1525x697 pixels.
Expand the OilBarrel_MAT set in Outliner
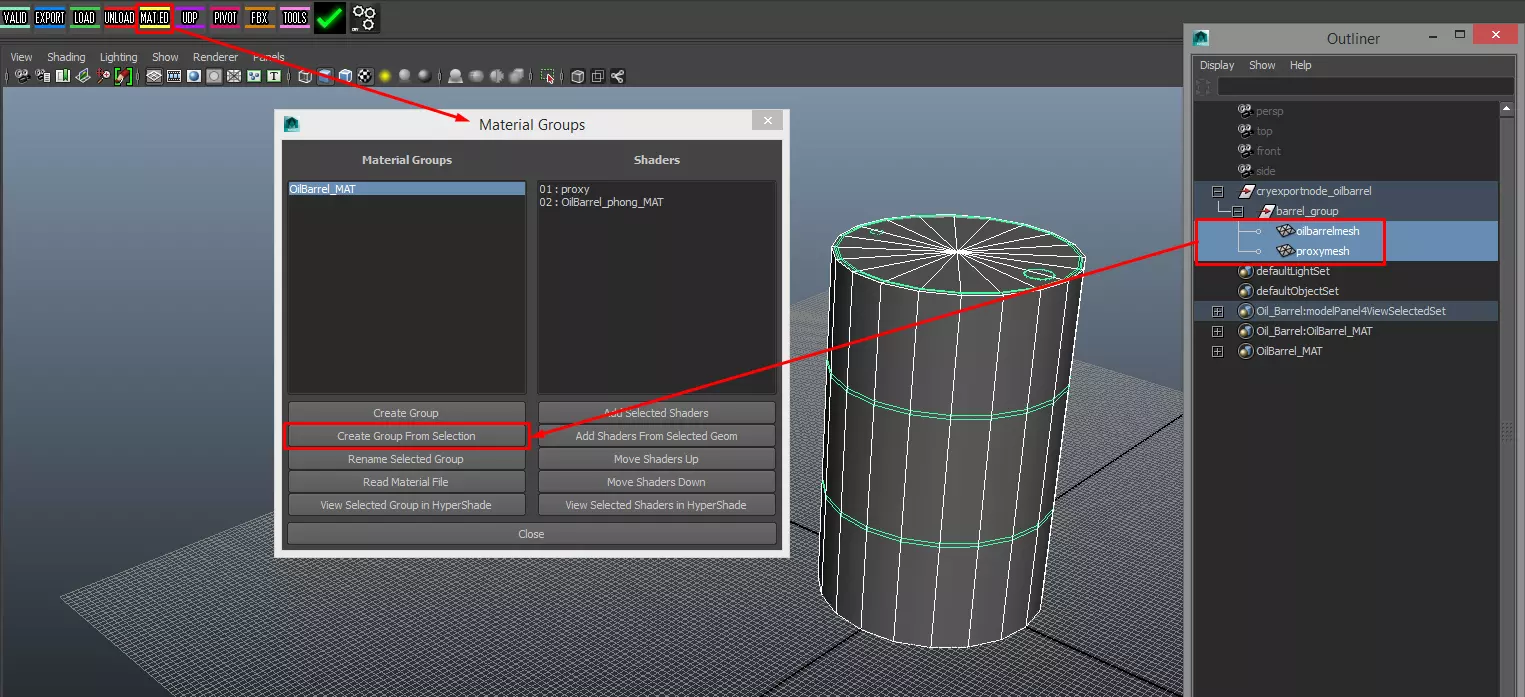pos(1217,351)
